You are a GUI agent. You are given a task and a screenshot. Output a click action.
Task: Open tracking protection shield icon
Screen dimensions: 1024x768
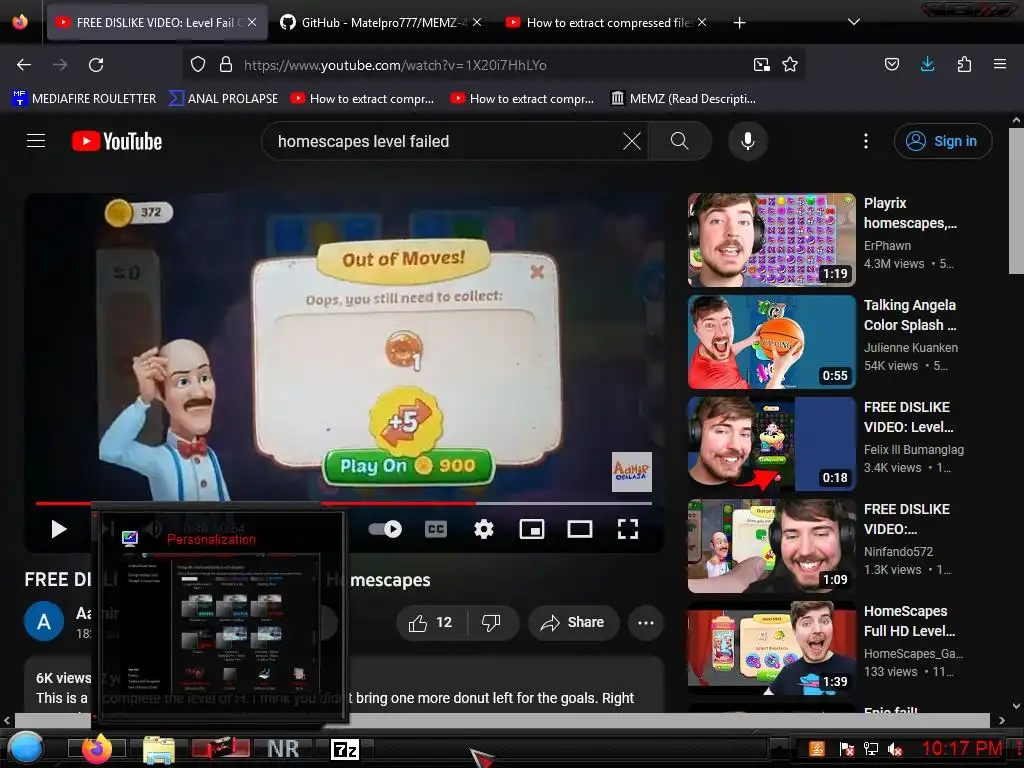[198, 65]
